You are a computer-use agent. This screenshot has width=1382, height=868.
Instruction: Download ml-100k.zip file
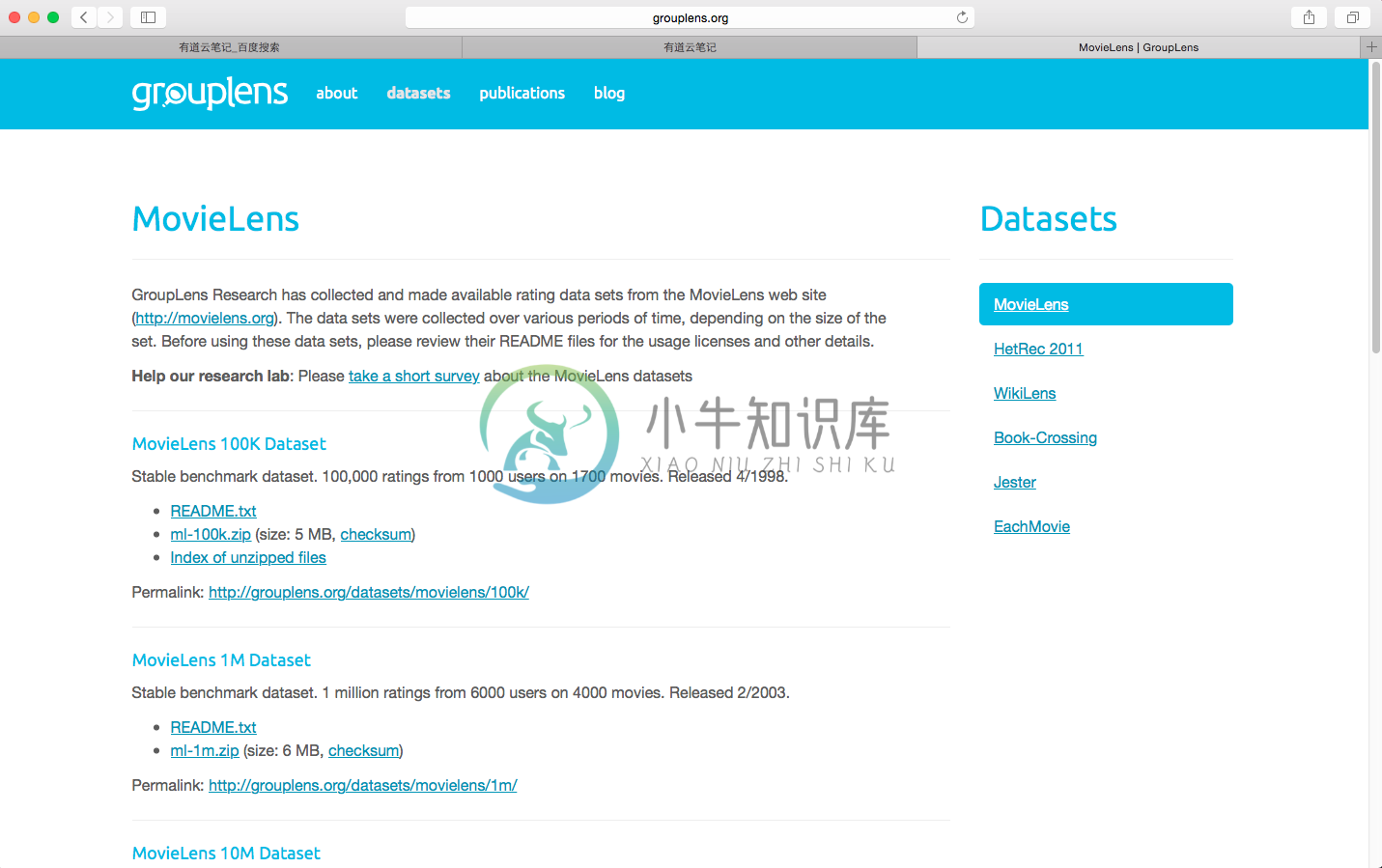211,534
